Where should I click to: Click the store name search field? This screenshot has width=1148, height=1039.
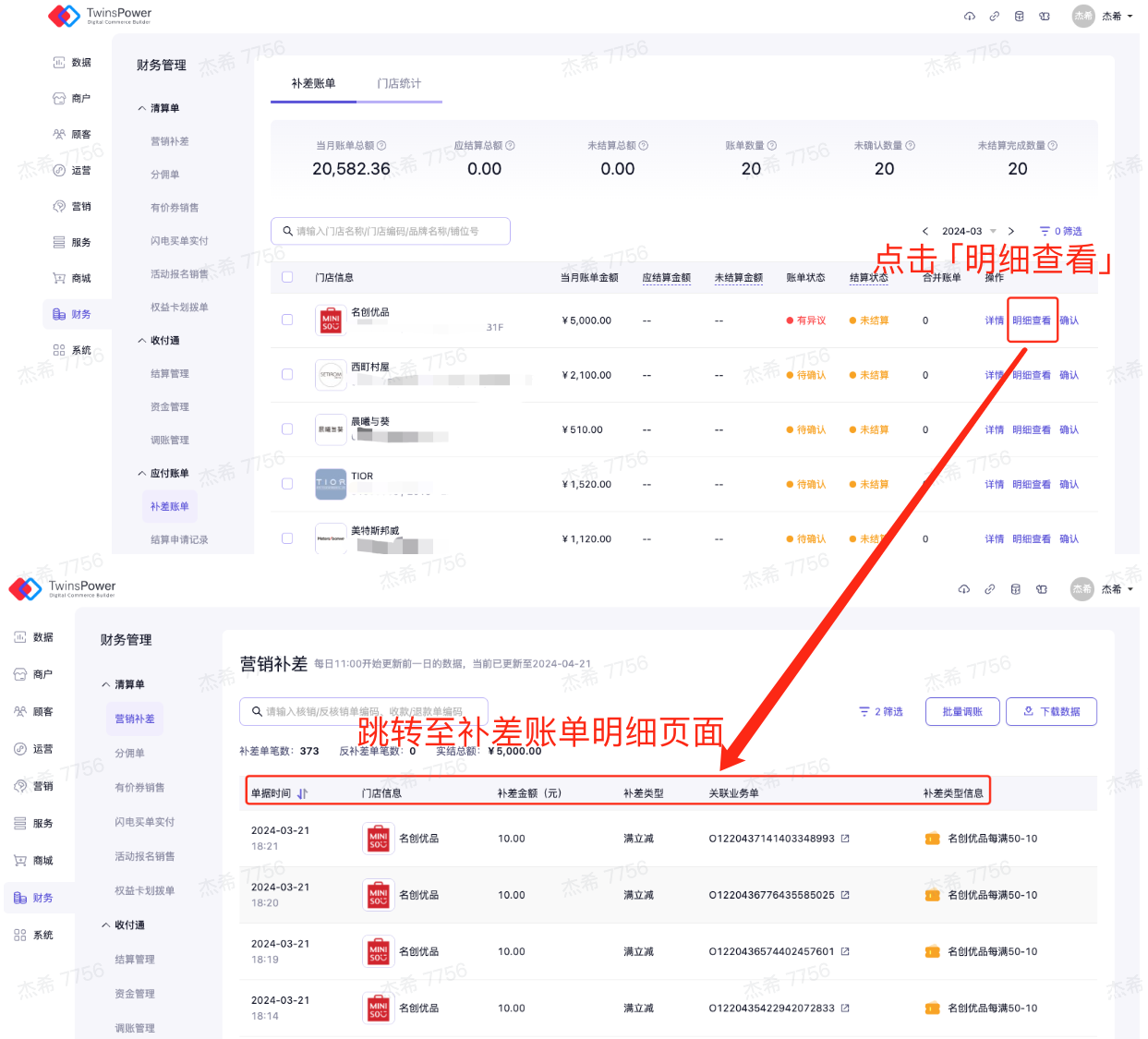click(x=391, y=232)
